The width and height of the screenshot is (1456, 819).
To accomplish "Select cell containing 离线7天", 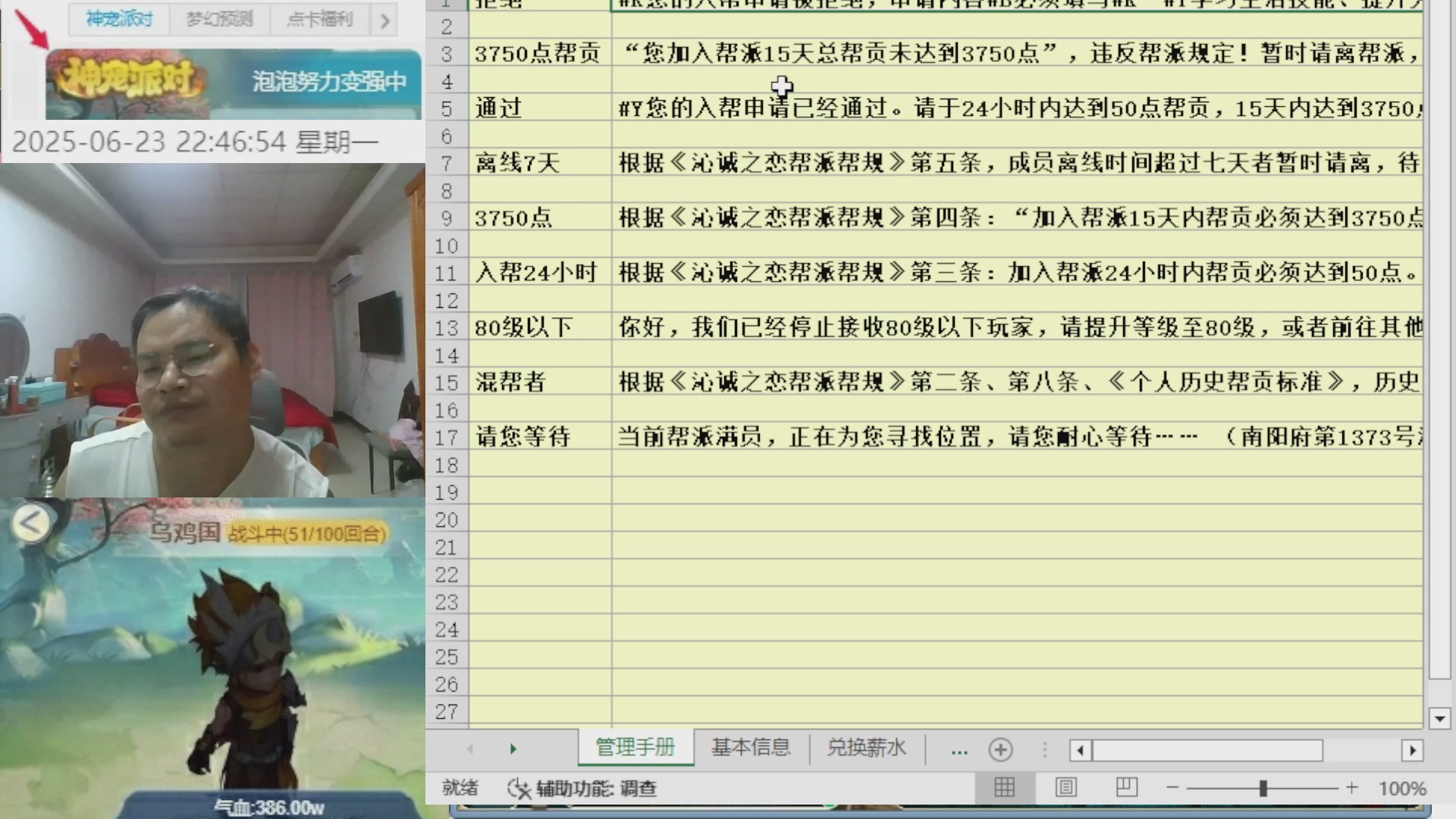I will tap(540, 162).
